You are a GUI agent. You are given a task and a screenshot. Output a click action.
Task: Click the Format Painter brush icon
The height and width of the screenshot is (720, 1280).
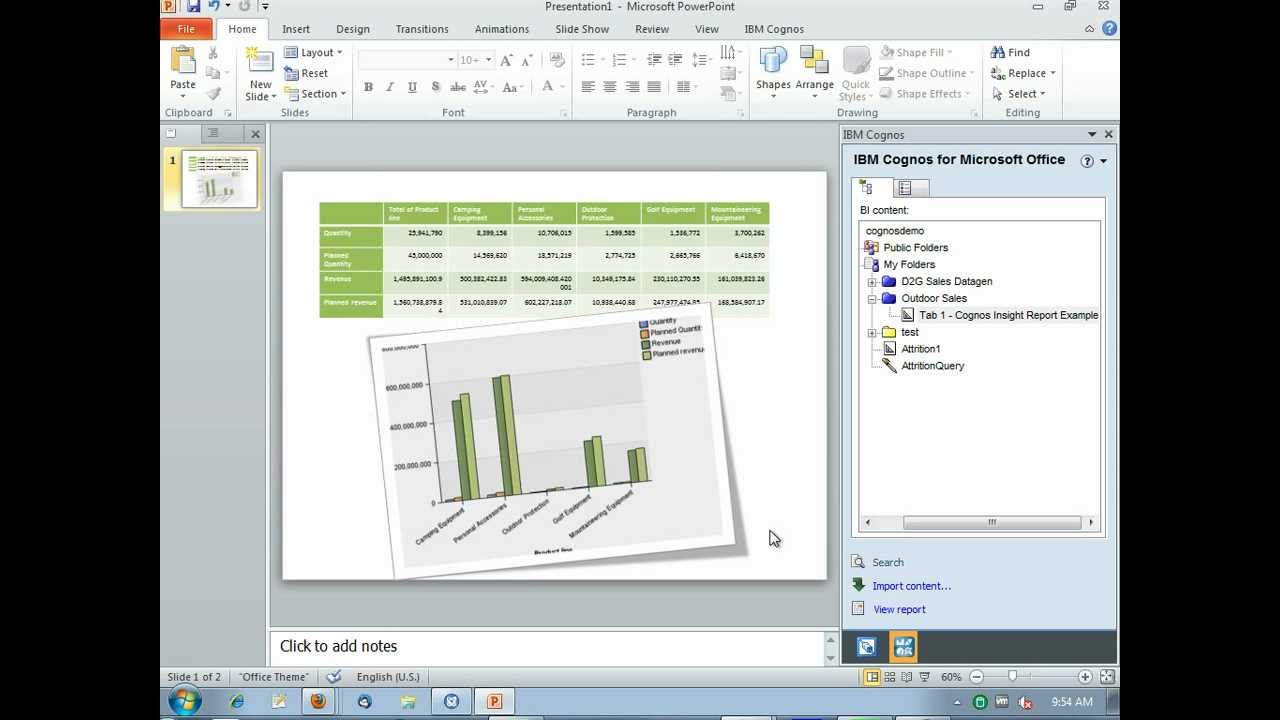tap(212, 93)
